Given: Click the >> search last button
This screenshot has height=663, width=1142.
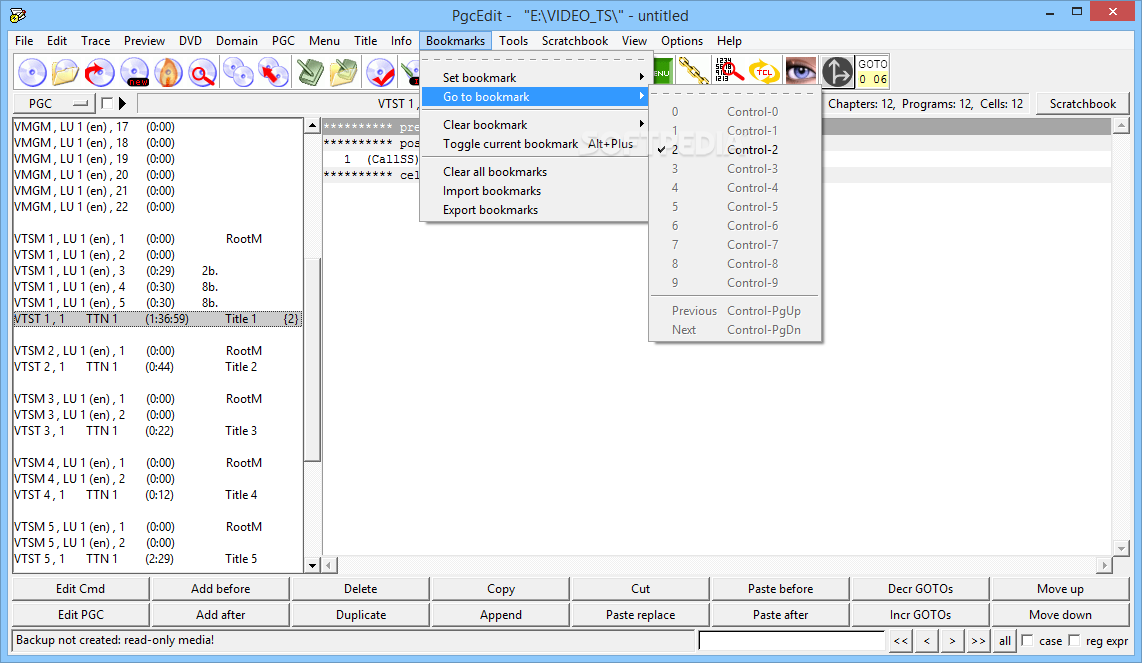Looking at the screenshot, I should [978, 641].
